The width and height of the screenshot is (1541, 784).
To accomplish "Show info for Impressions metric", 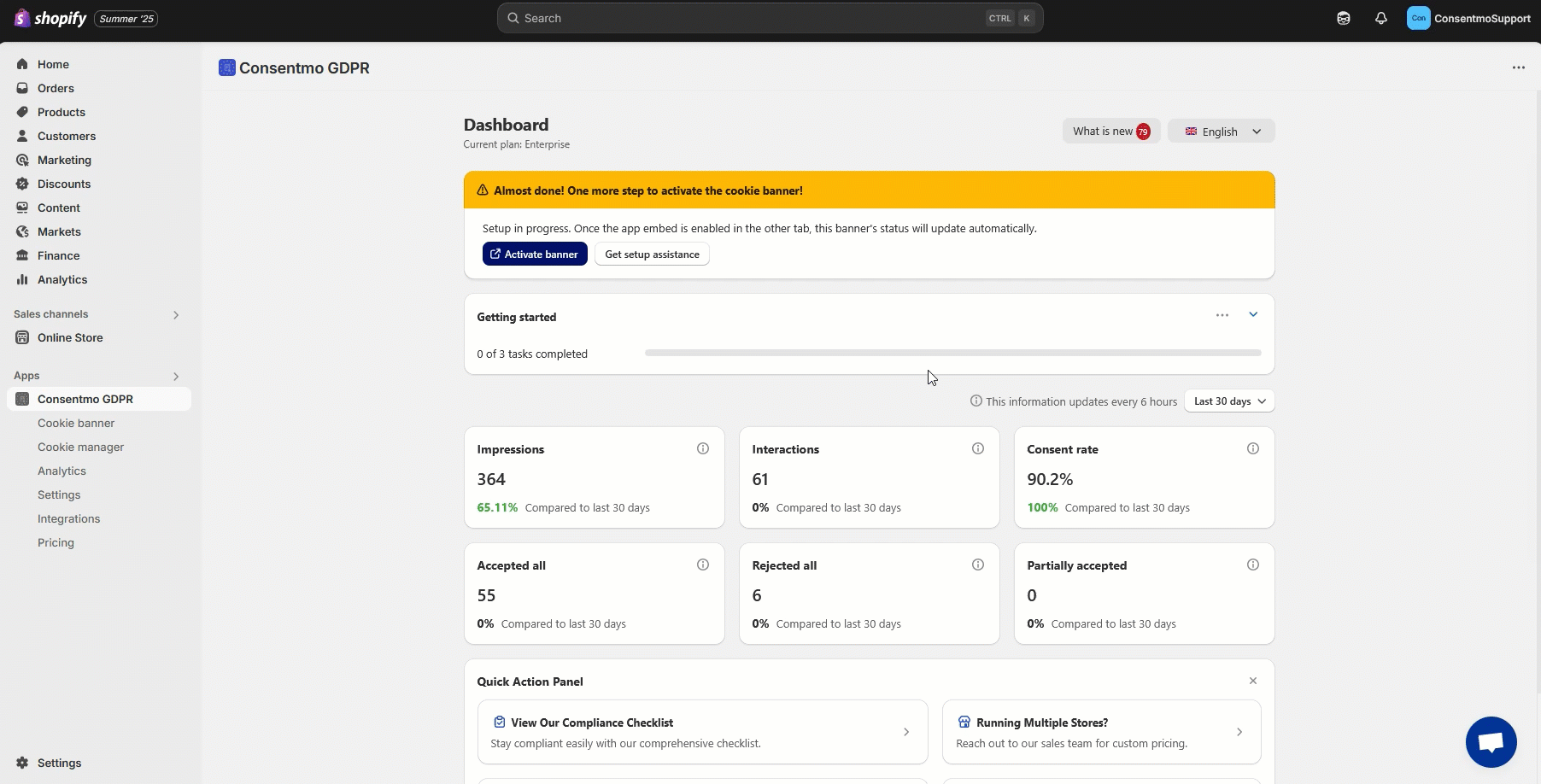I will pyautogui.click(x=703, y=448).
